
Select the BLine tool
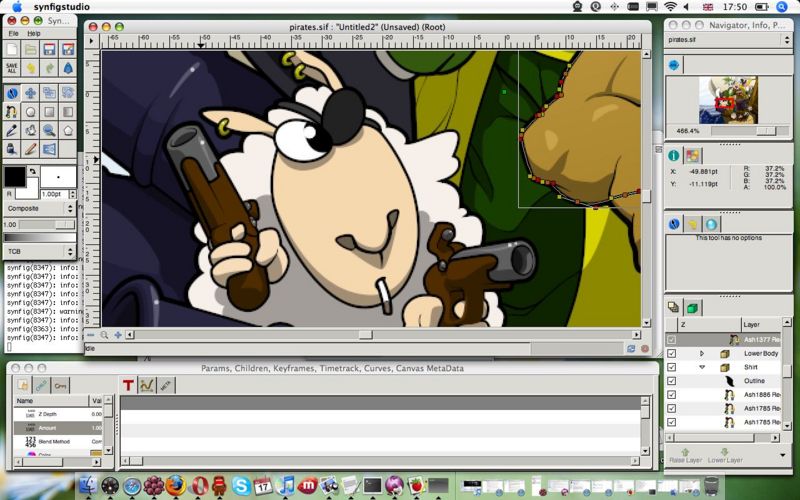(x=12, y=111)
